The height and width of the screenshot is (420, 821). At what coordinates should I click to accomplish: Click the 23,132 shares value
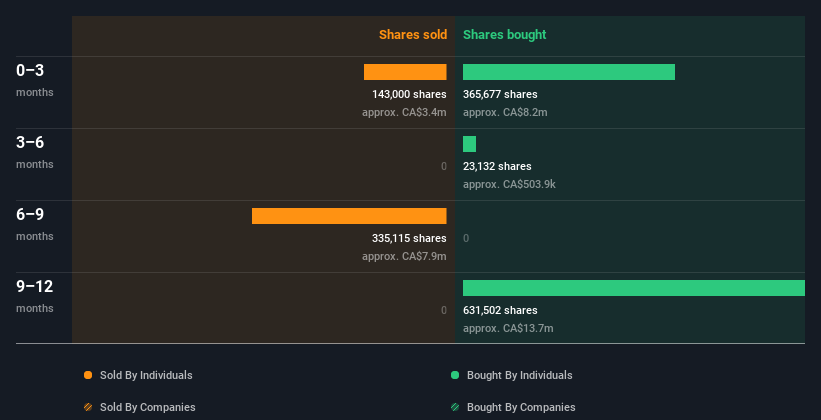[497, 166]
